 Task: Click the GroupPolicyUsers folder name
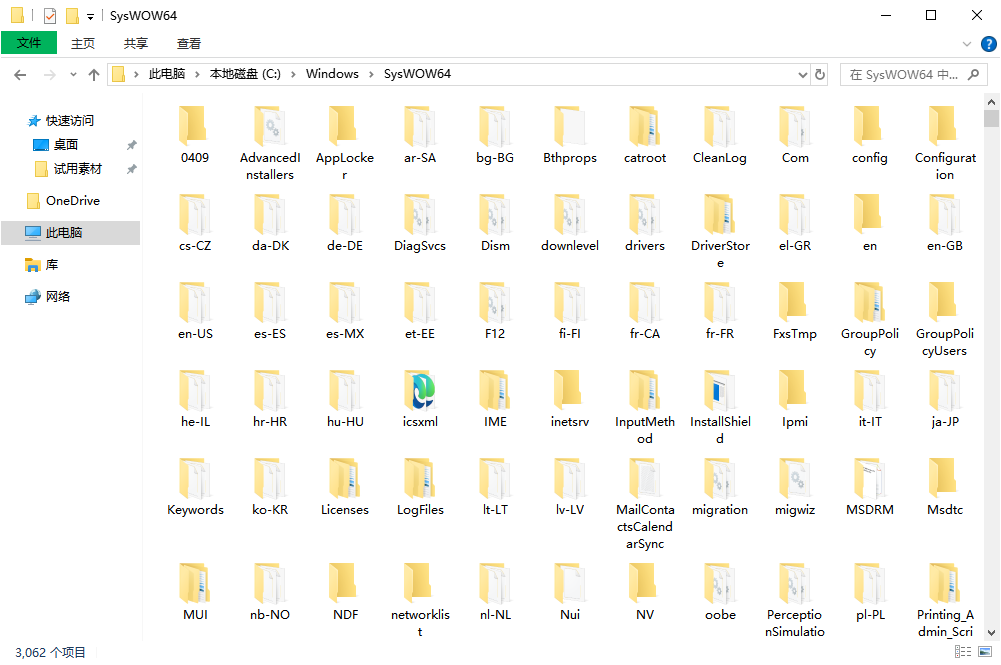coord(945,342)
